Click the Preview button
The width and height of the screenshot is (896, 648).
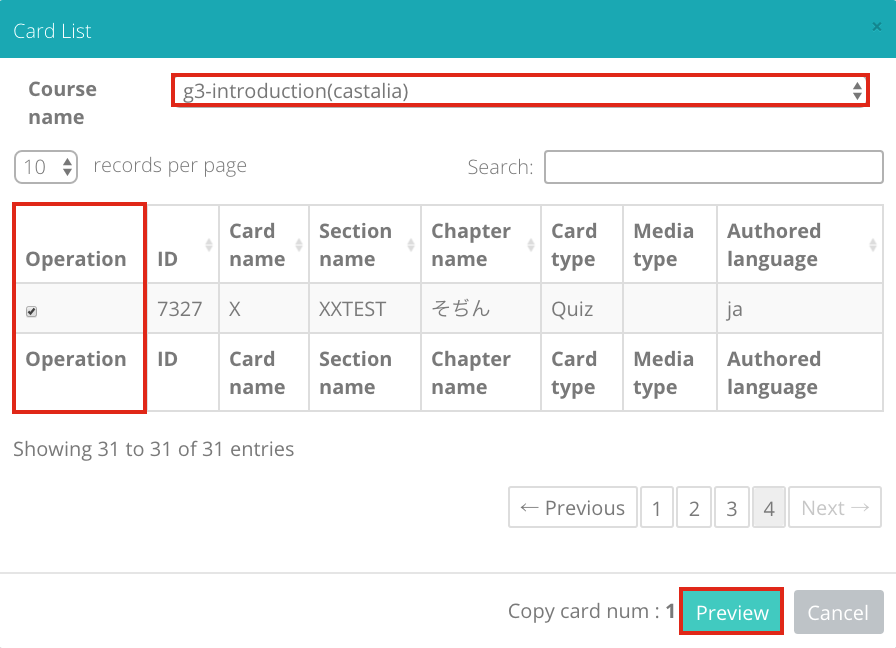[731, 612]
